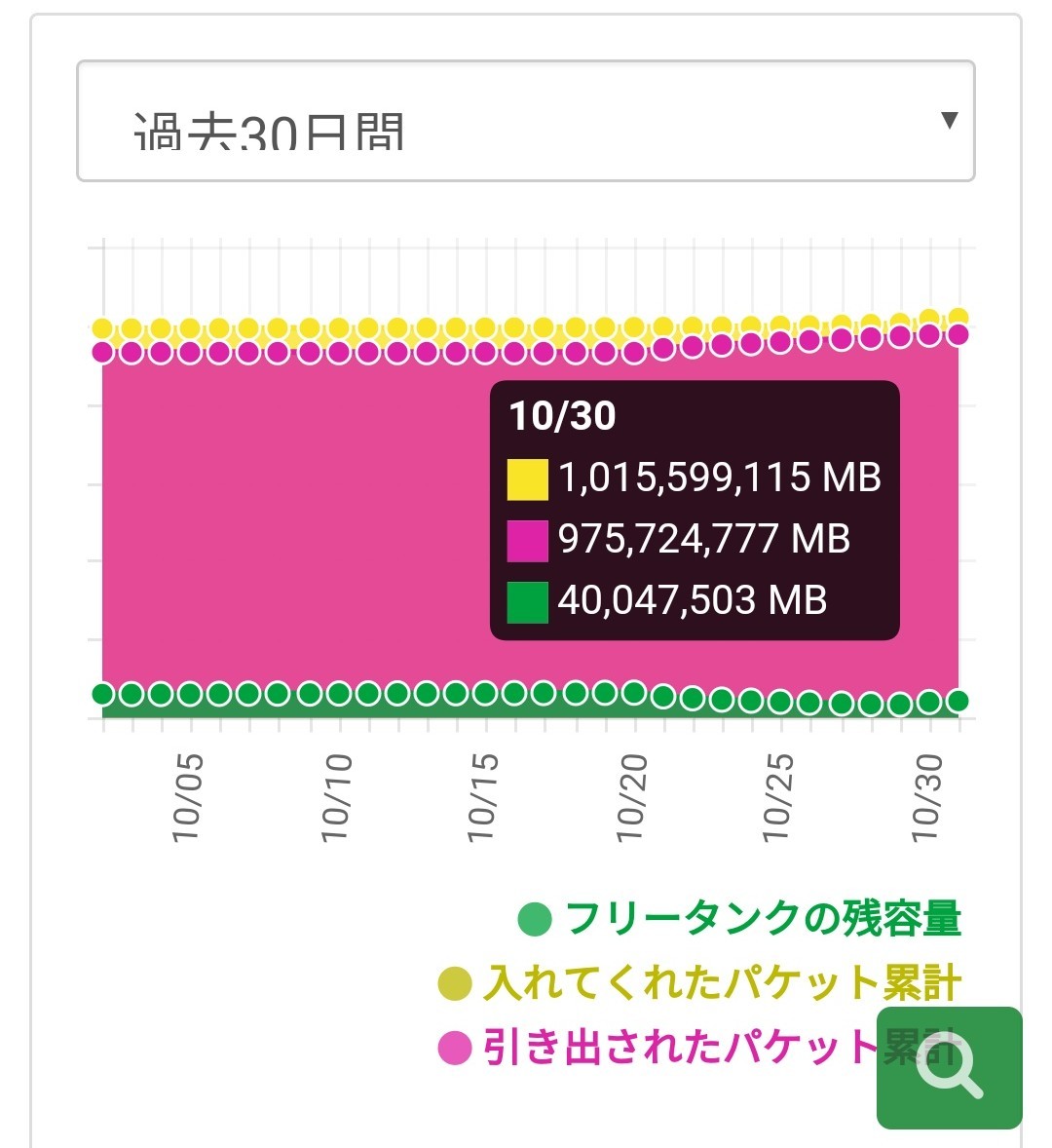The image size is (1052, 1148).
Task: Click pink legend dot for 引き出されたパケット
Action: (x=454, y=1048)
